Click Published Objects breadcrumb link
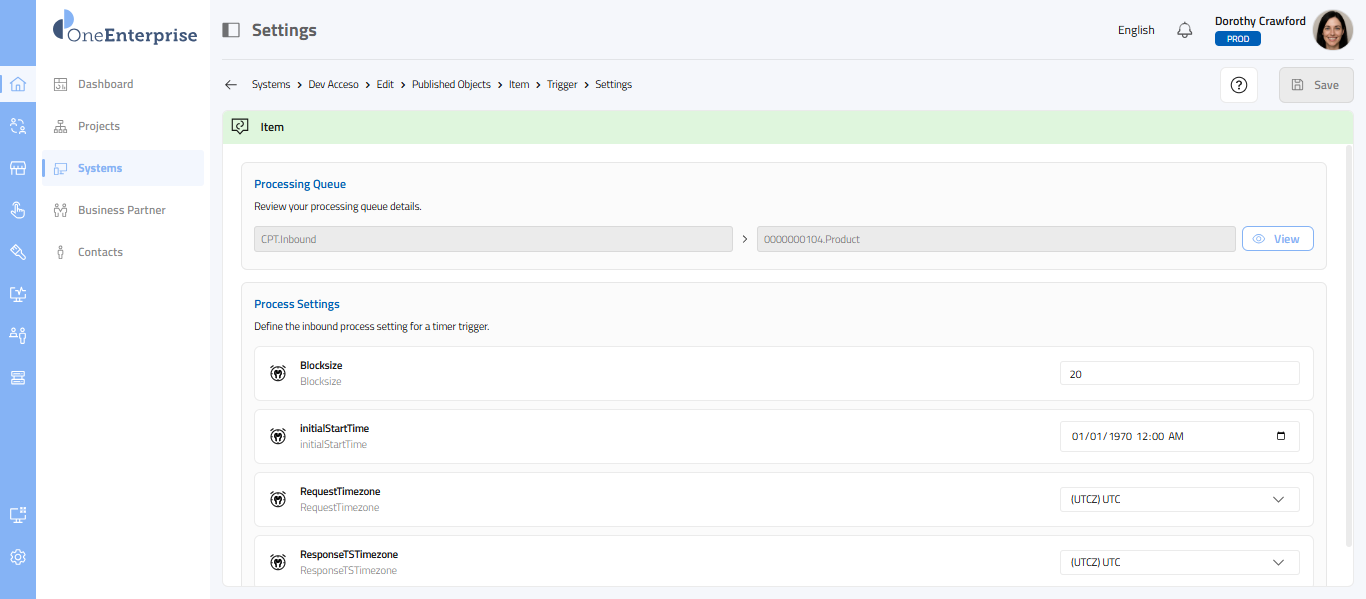The image size is (1366, 599). 451,85
